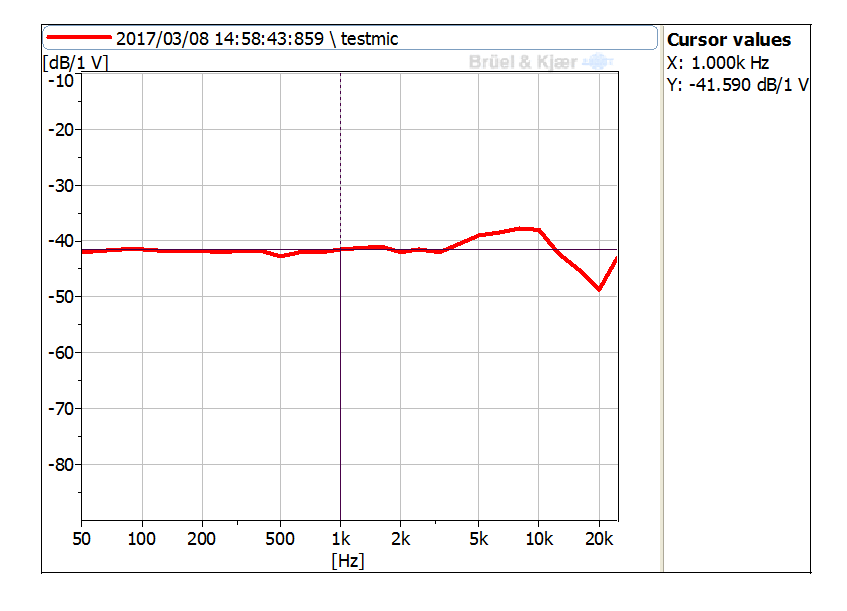Image resolution: width=847 pixels, height=611 pixels.
Task: Click the 20k tick on frequency axis
Action: pyautogui.click(x=599, y=538)
